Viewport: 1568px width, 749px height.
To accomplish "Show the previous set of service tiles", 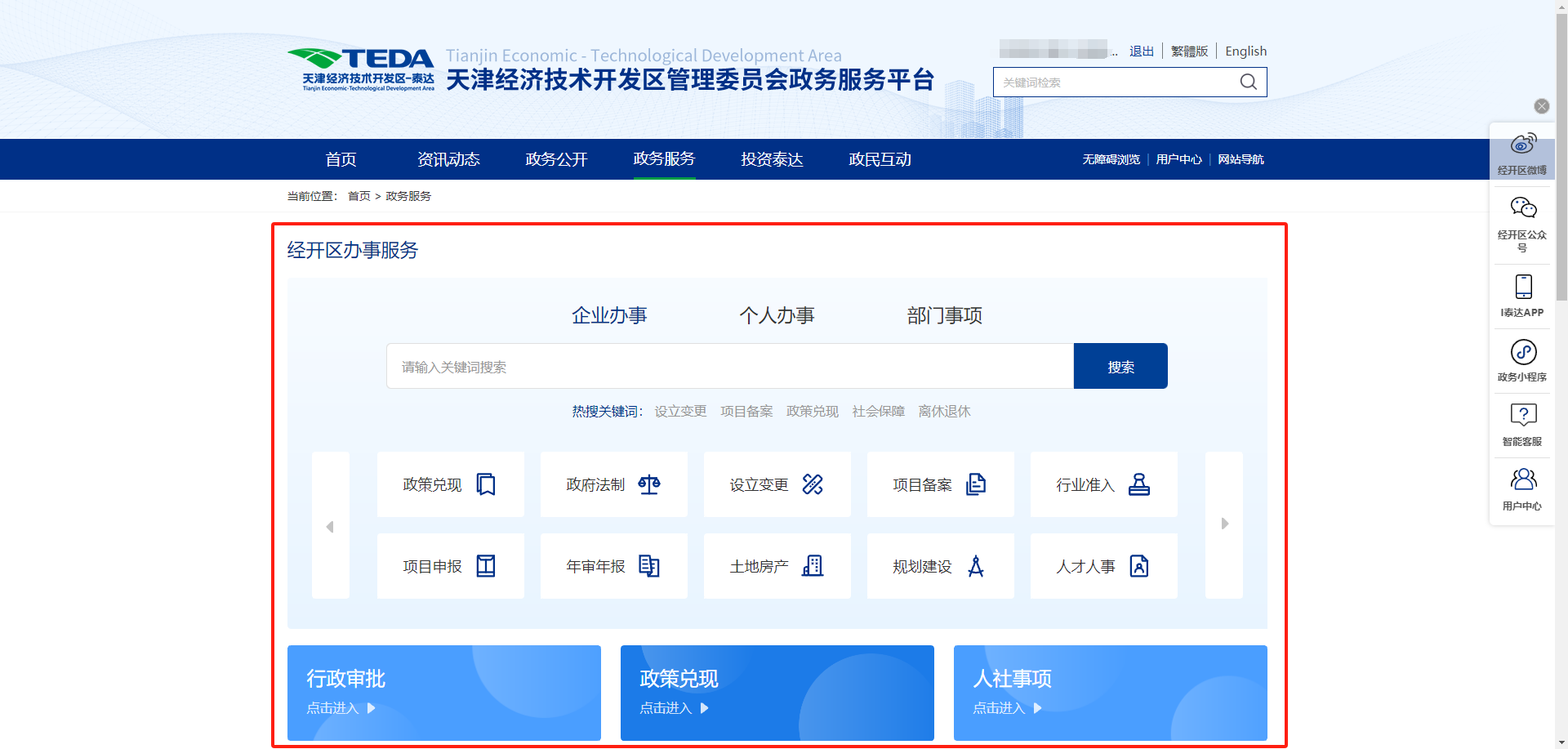I will (330, 526).
